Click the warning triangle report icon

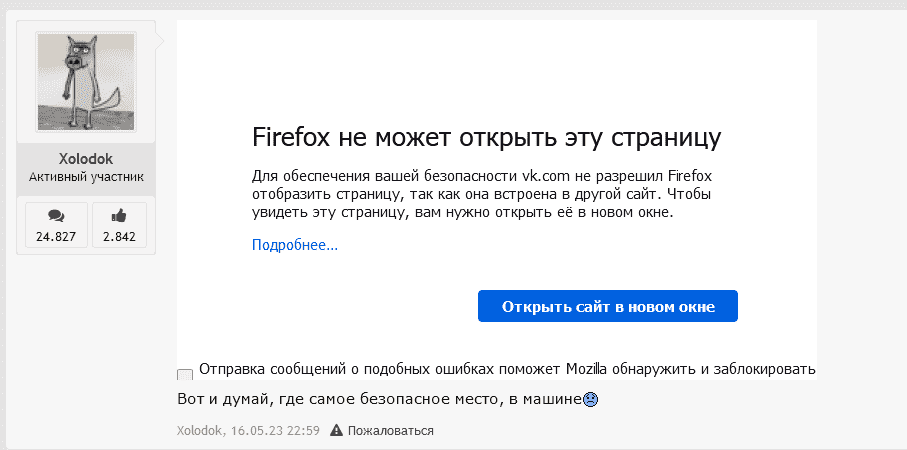pos(337,431)
